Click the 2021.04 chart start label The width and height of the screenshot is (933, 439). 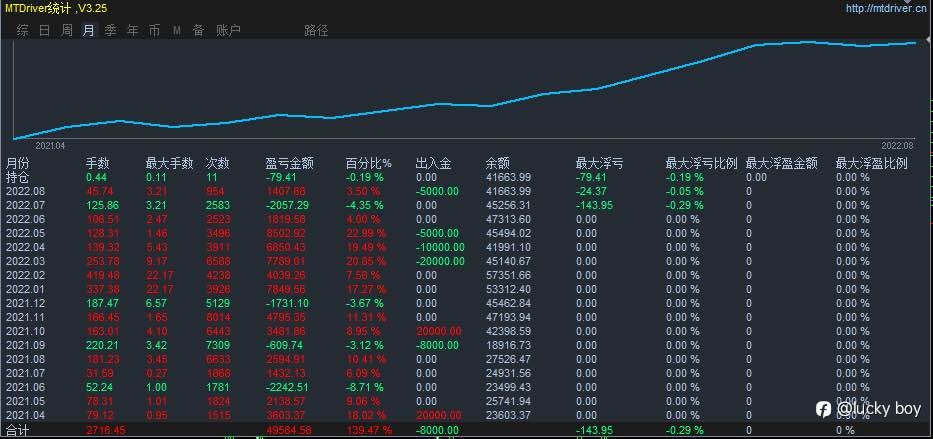tap(51, 146)
